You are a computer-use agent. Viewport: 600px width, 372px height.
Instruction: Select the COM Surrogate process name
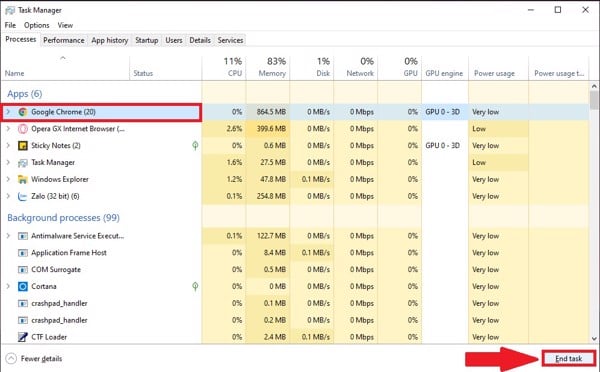pyautogui.click(x=56, y=270)
